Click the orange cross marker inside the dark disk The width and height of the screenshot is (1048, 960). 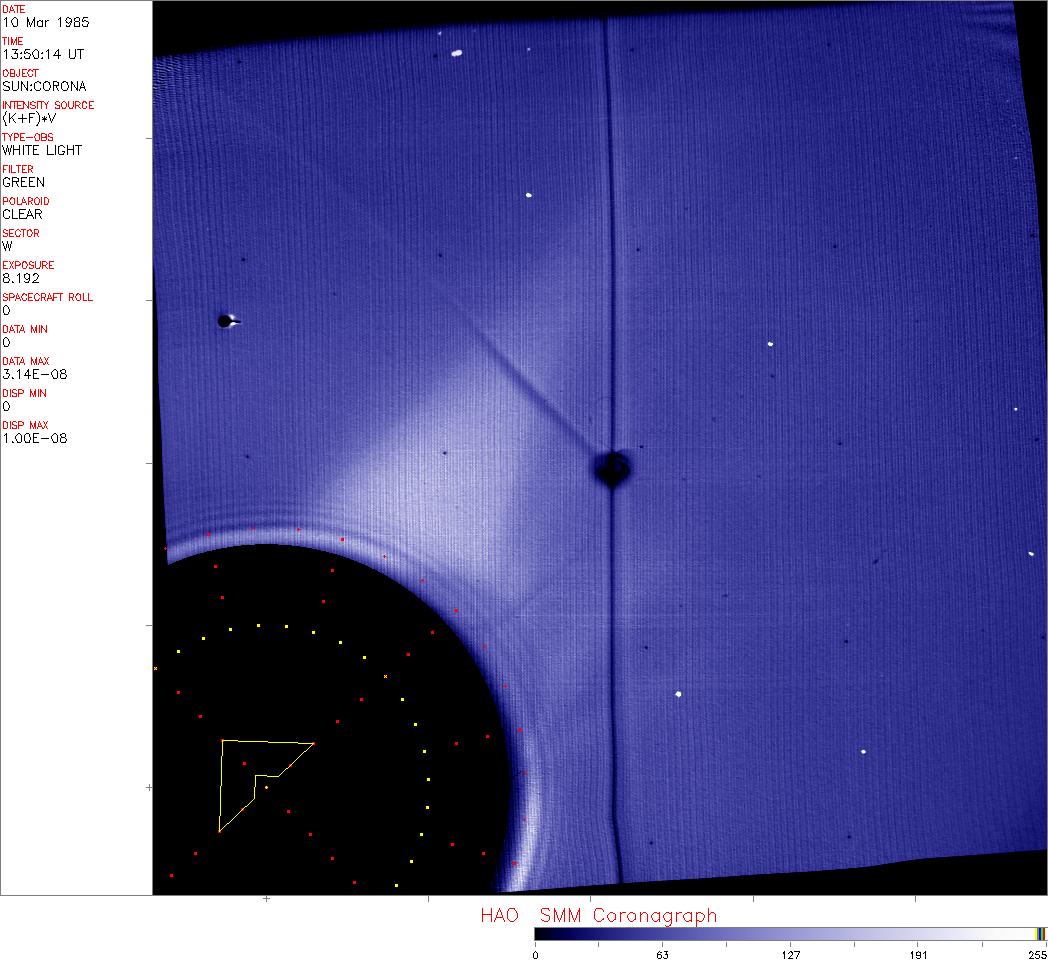385,677
